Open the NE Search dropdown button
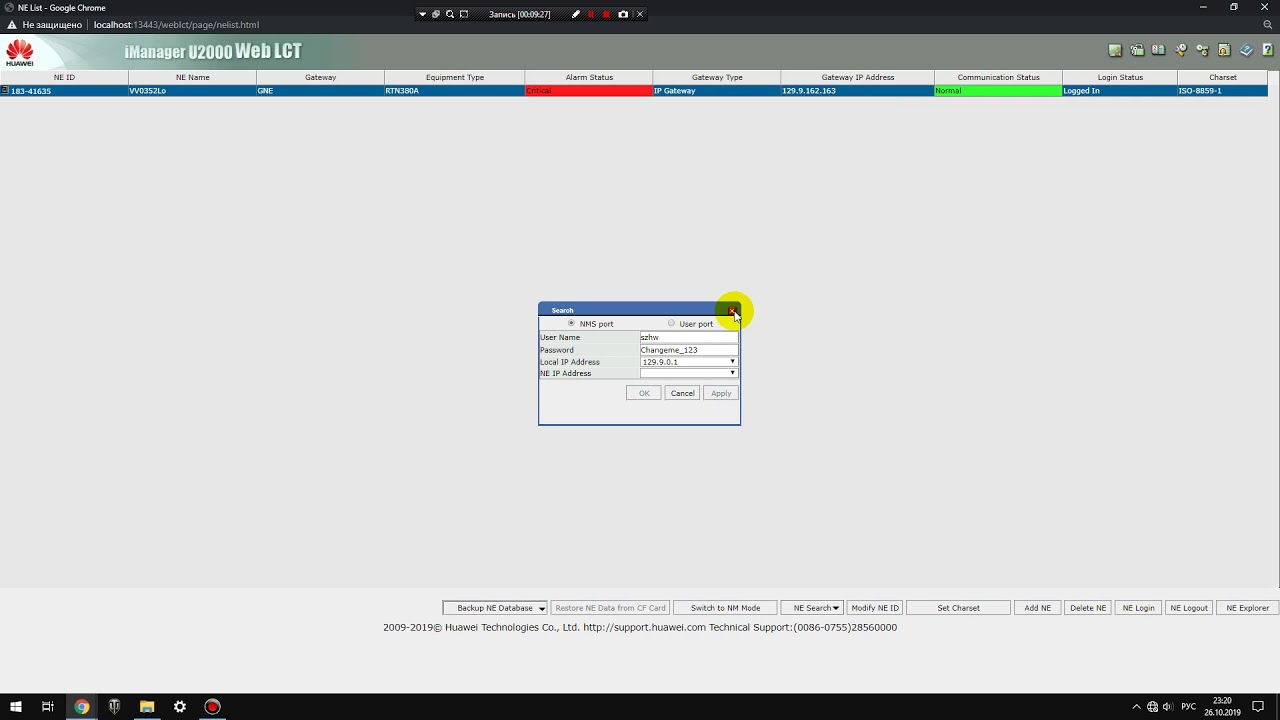The width and height of the screenshot is (1280, 720). [x=812, y=608]
